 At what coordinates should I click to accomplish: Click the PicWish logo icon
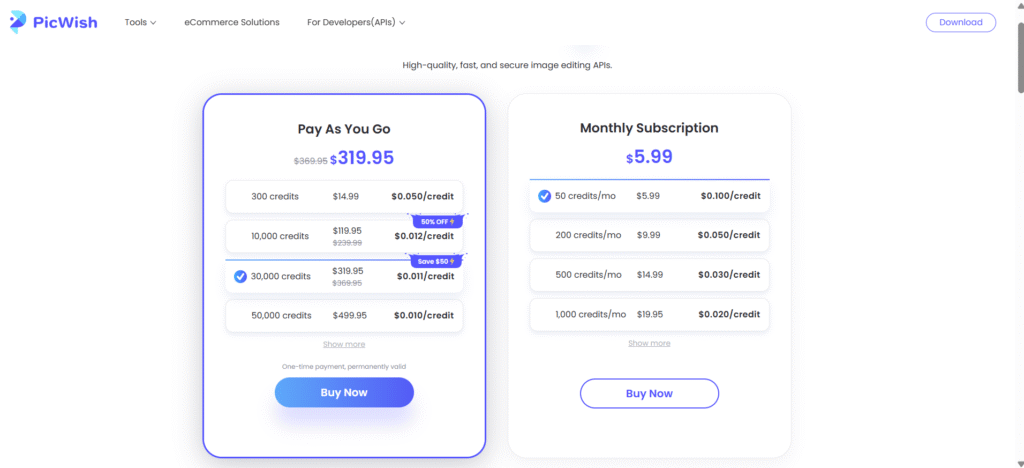click(20, 22)
